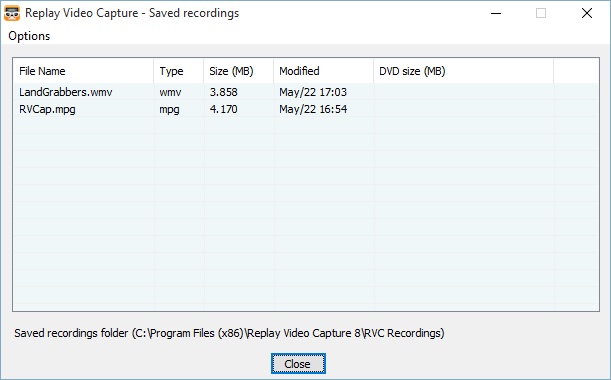This screenshot has width=611, height=380.
Task: Click the 4.170 size value
Action: pos(223,109)
